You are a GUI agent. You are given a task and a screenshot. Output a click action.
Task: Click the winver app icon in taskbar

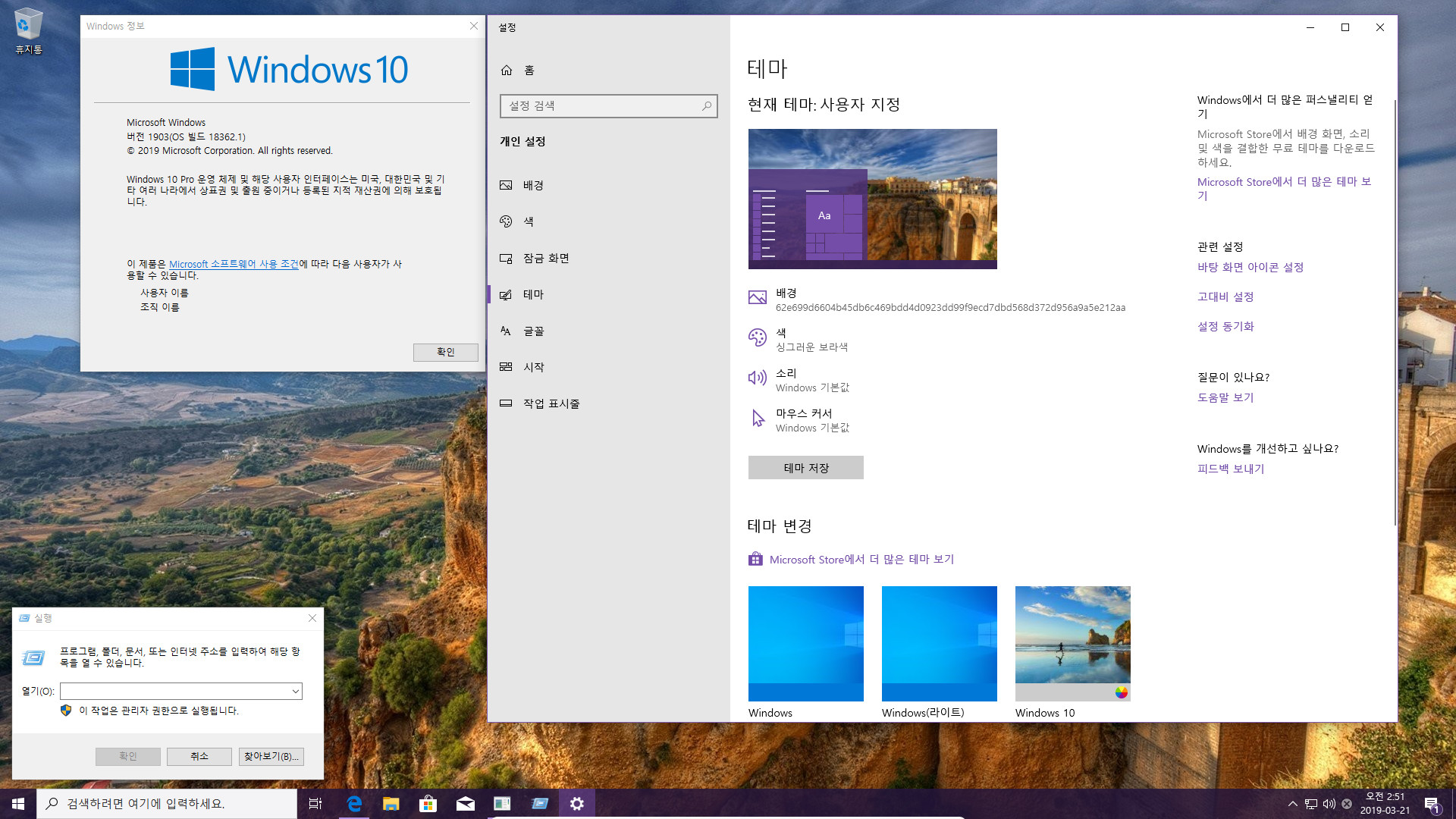(x=502, y=804)
